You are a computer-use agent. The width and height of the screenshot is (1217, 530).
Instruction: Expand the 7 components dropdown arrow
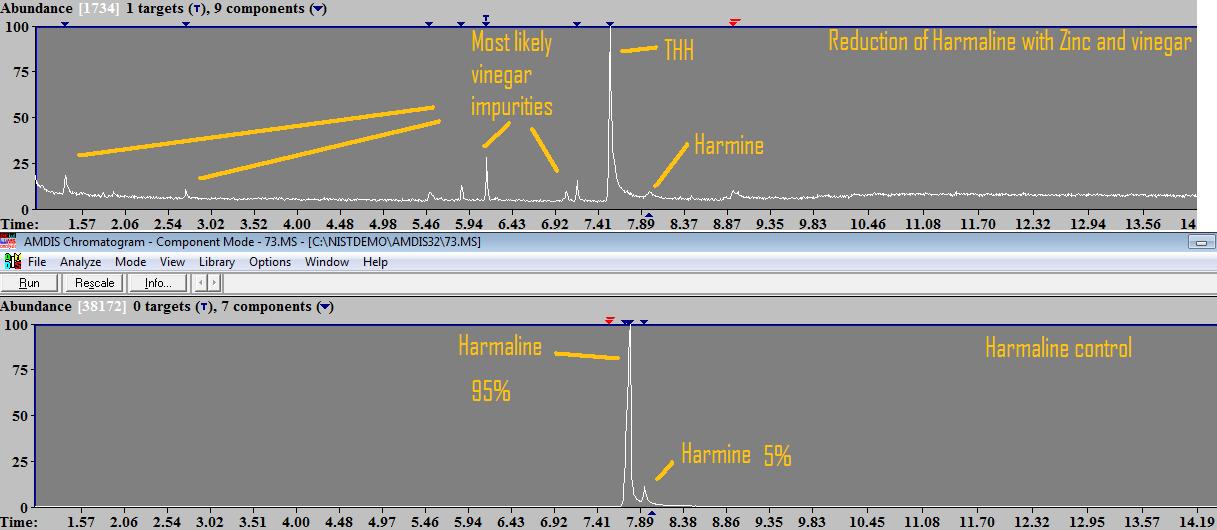click(x=325, y=307)
